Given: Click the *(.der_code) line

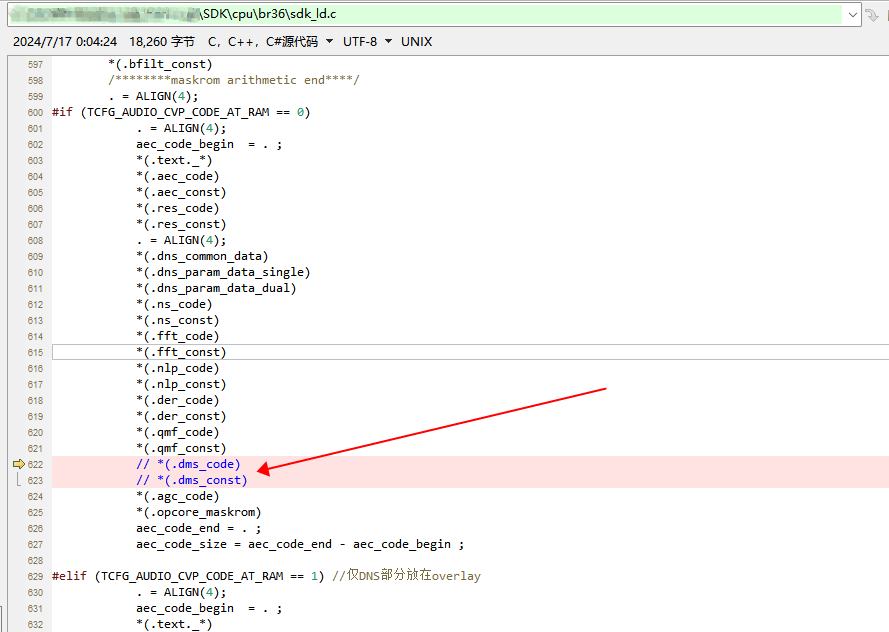Looking at the screenshot, I should coord(177,400).
